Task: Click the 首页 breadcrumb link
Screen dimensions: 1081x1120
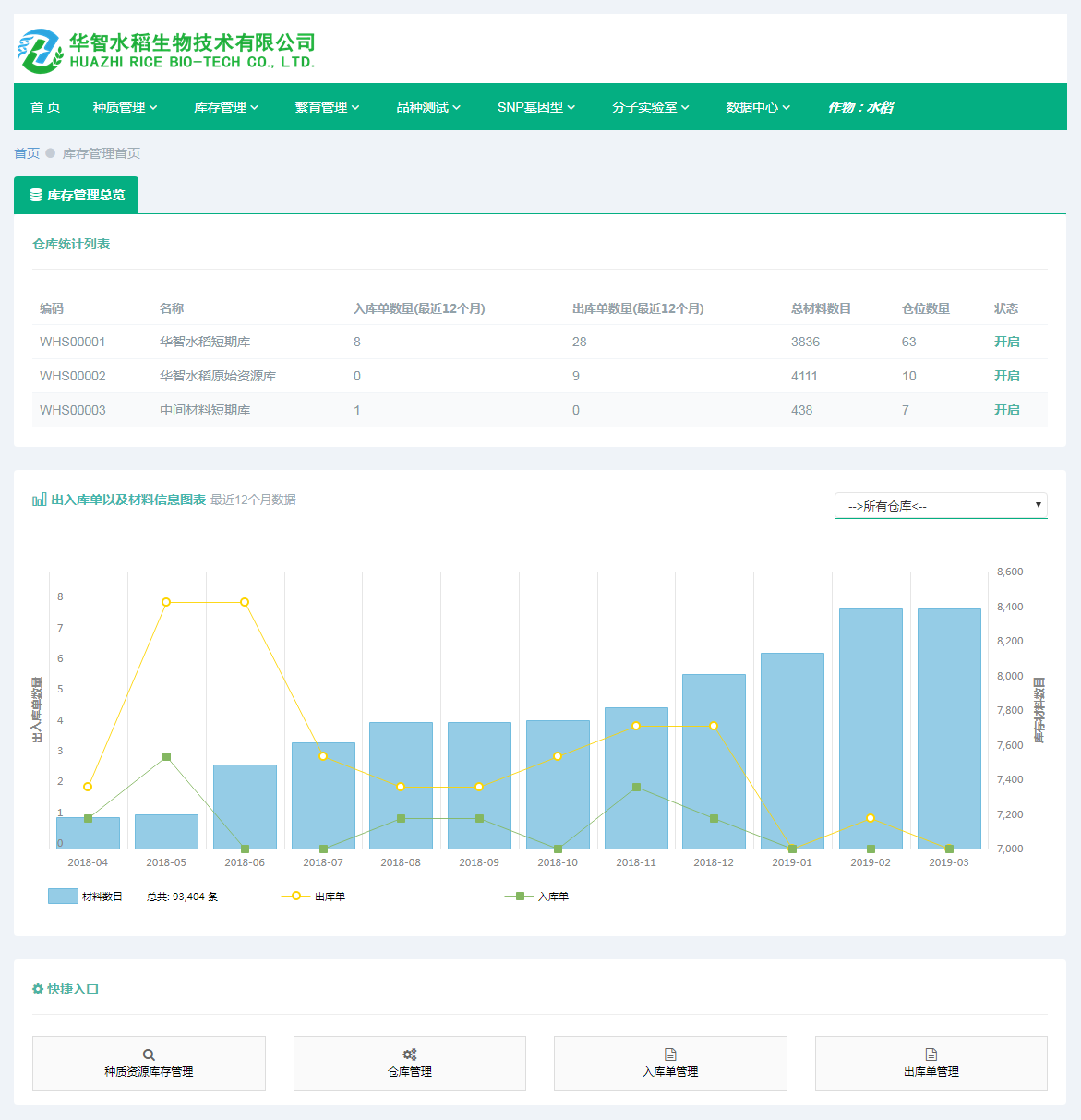Action: pos(27,153)
